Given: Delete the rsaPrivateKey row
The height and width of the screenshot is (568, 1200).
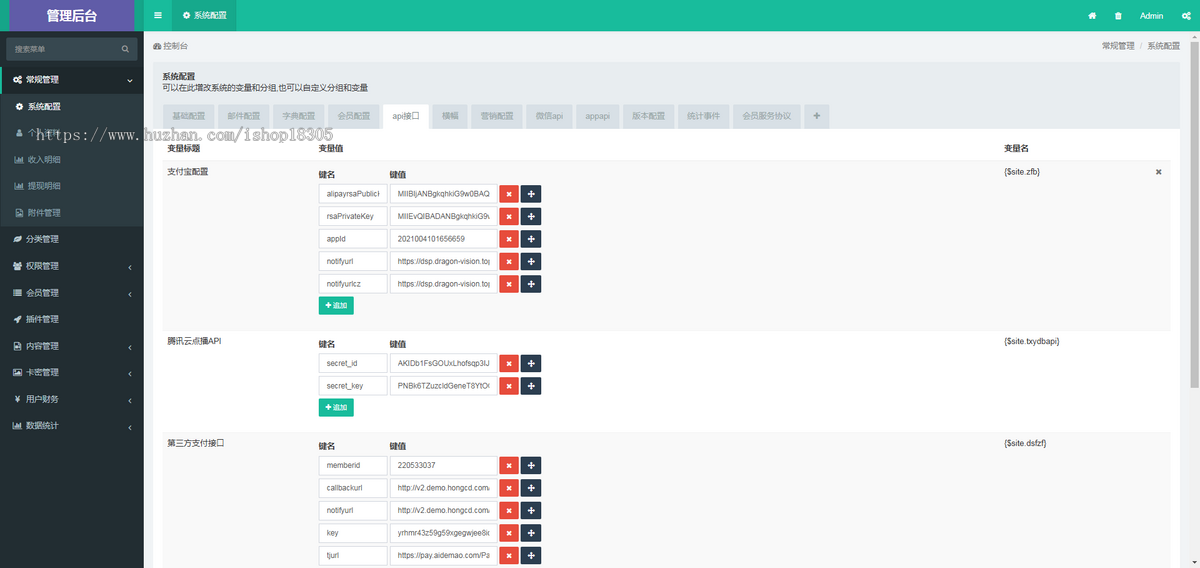Looking at the screenshot, I should (x=508, y=216).
